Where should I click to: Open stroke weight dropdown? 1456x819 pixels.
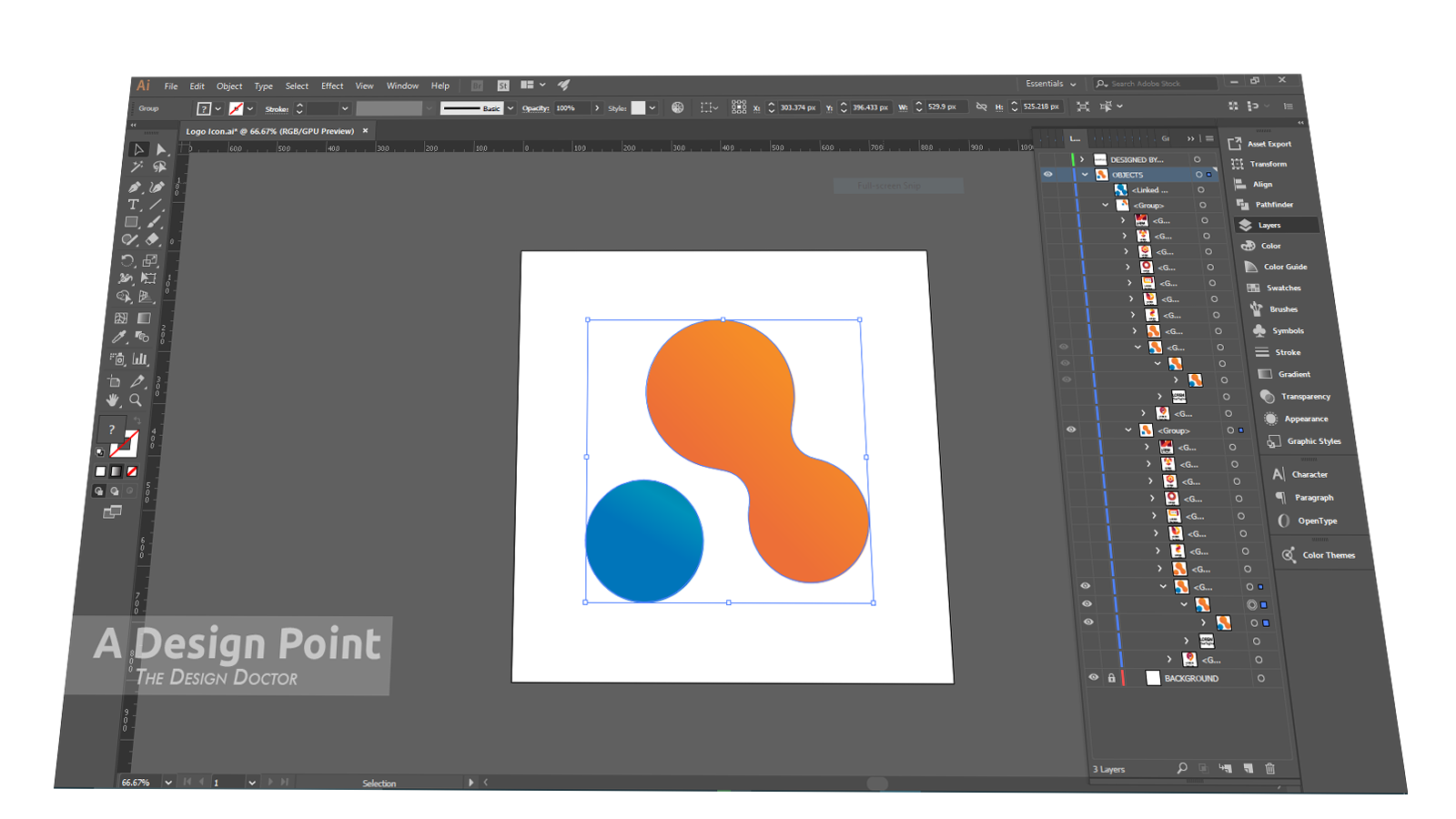coord(345,108)
